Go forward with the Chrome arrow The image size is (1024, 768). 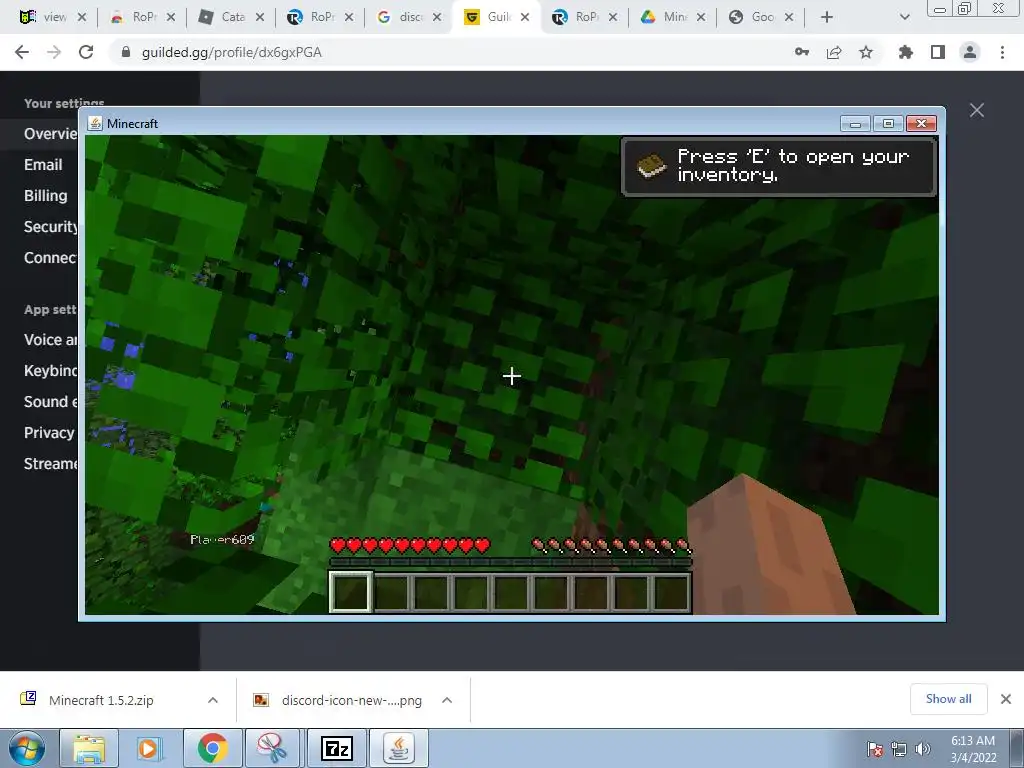pos(54,52)
